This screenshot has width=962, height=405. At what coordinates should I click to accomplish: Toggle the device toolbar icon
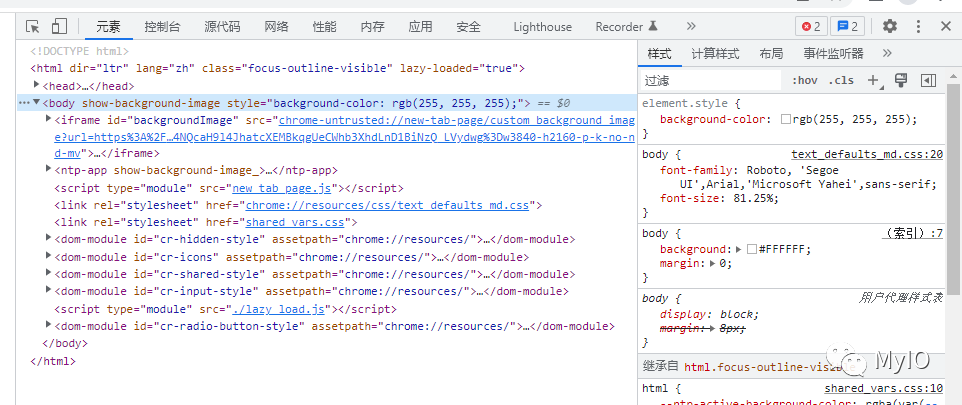pyautogui.click(x=59, y=26)
